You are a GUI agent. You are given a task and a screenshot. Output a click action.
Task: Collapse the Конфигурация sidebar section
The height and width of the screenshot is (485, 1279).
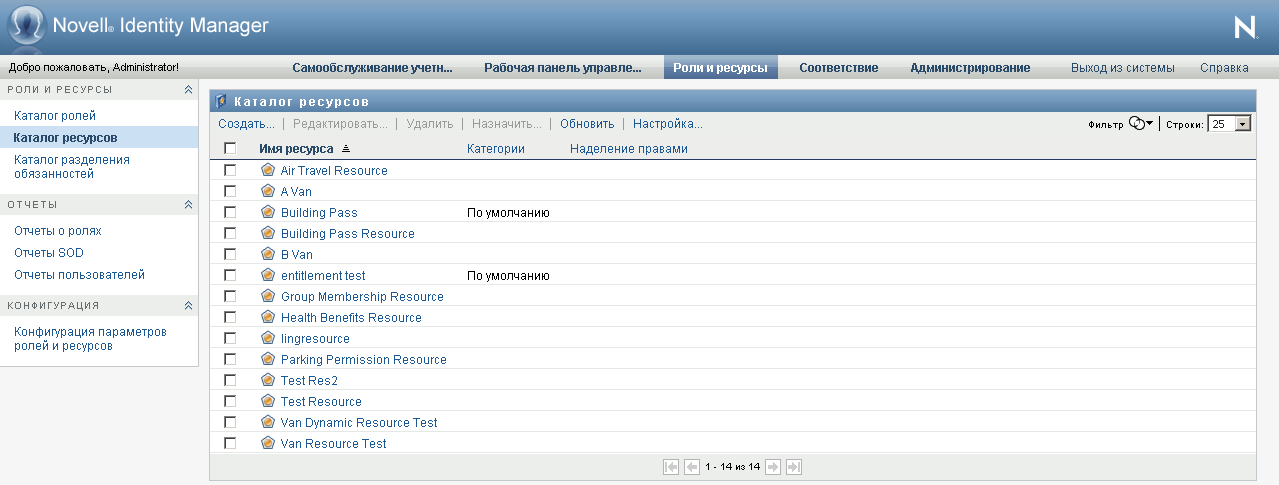coord(188,306)
